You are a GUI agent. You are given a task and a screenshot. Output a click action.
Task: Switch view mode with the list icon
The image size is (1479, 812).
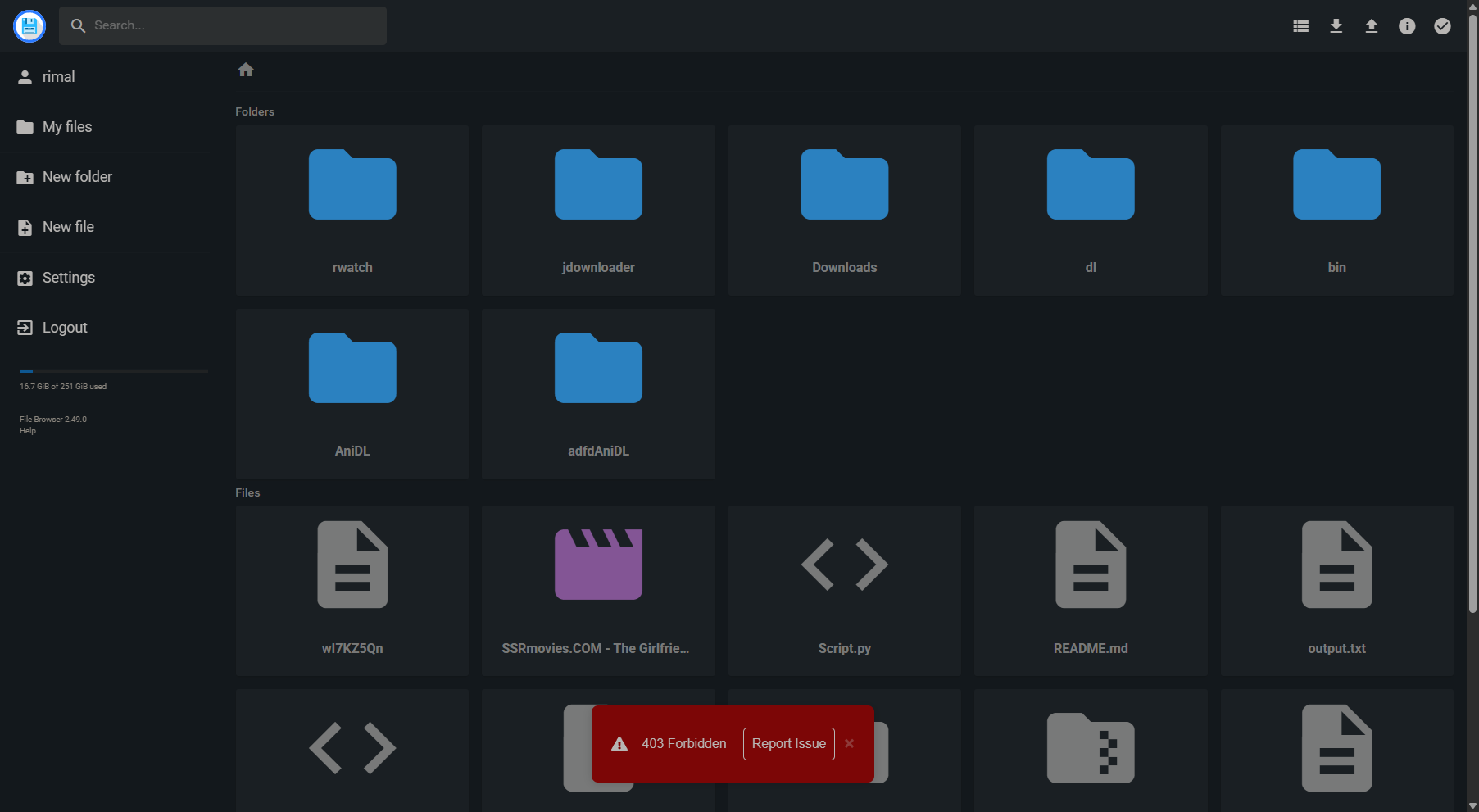coord(1300,26)
